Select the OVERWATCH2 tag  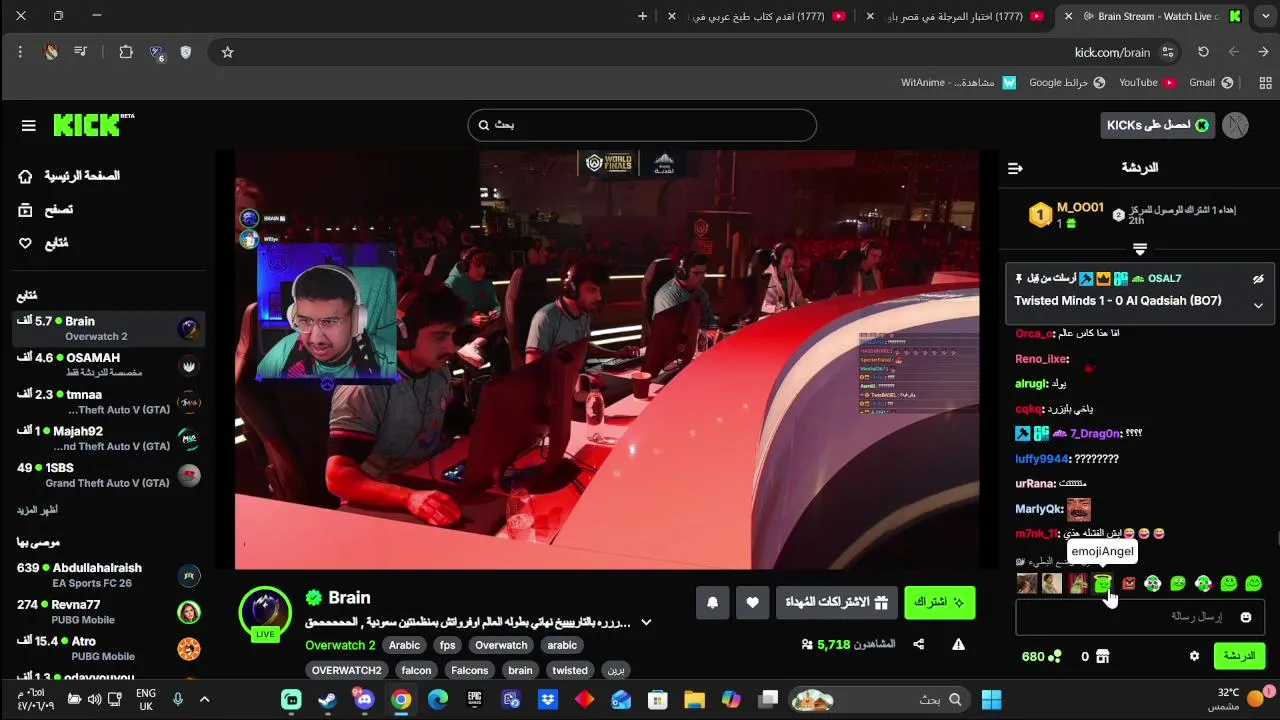tap(346, 670)
